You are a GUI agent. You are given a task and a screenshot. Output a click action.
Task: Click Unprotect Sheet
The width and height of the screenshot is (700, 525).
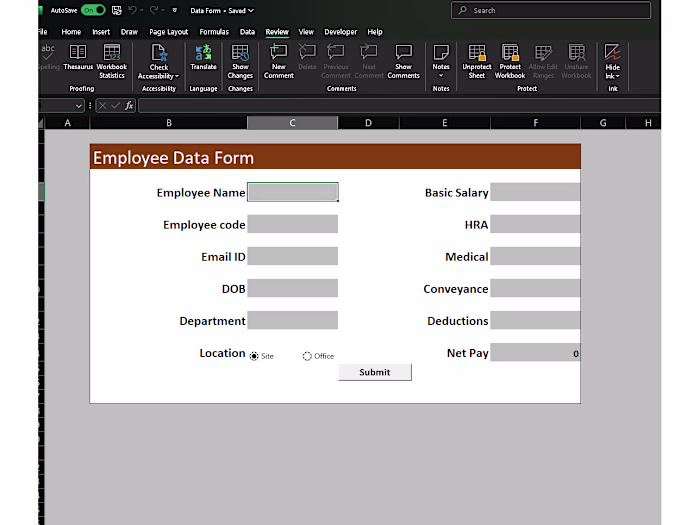pos(476,62)
